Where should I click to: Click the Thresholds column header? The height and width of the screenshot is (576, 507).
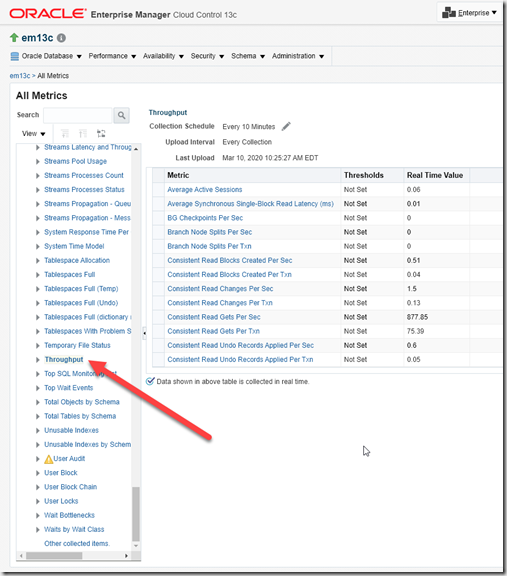[x=372, y=175]
